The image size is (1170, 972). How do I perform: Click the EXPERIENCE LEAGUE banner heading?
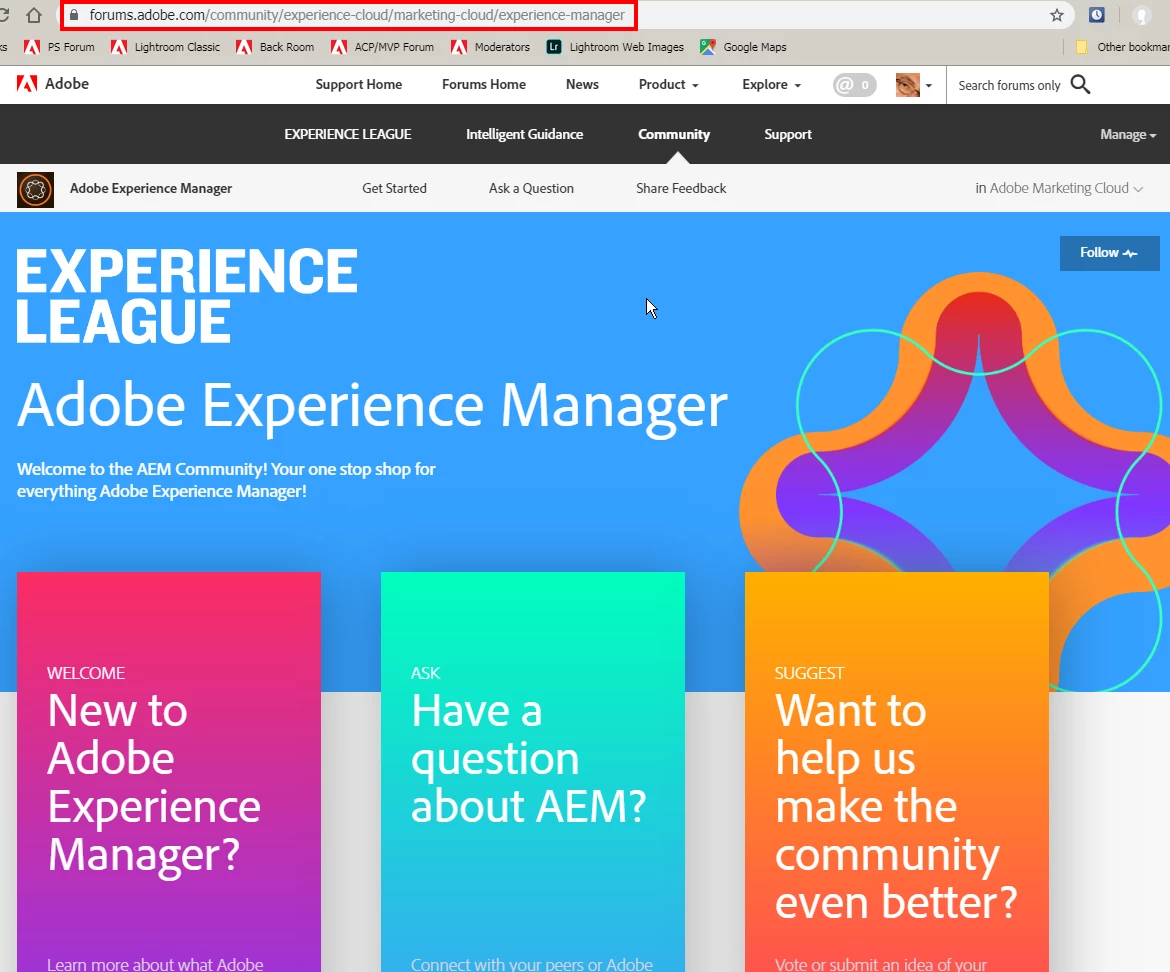tap(187, 296)
